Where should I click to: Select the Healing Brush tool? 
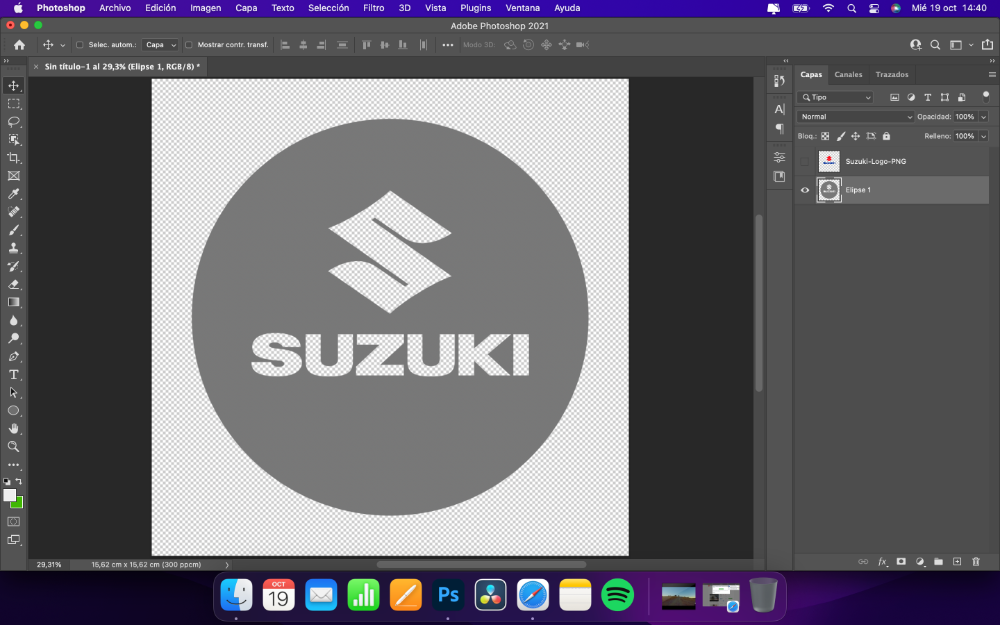click(x=13, y=212)
